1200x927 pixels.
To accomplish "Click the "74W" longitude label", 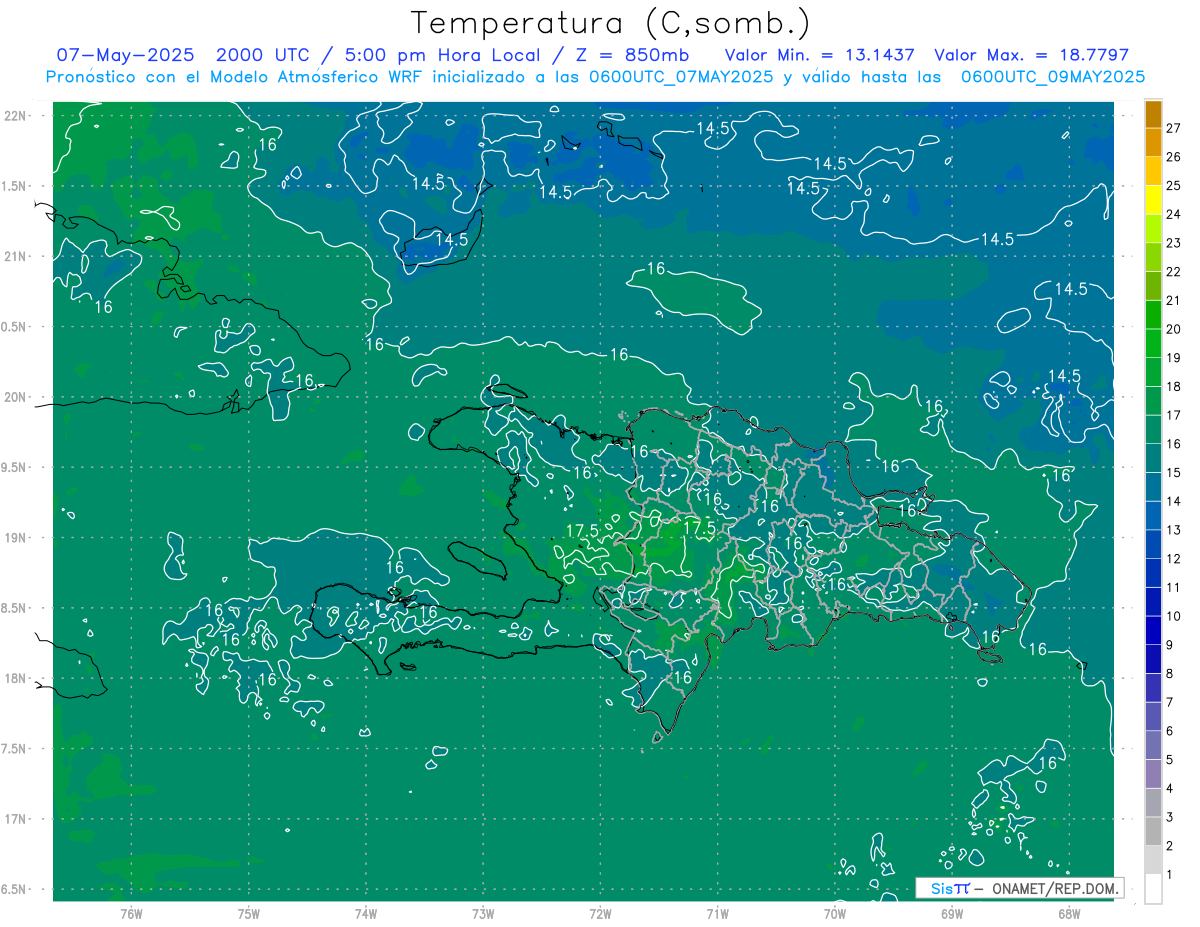I will point(365,913).
